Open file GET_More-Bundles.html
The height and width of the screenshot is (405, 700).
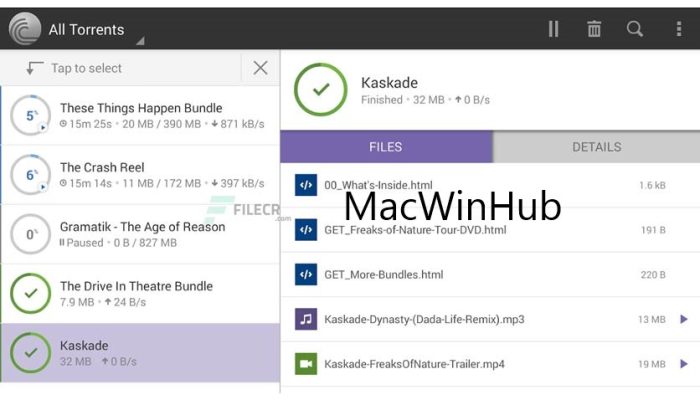click(490, 274)
